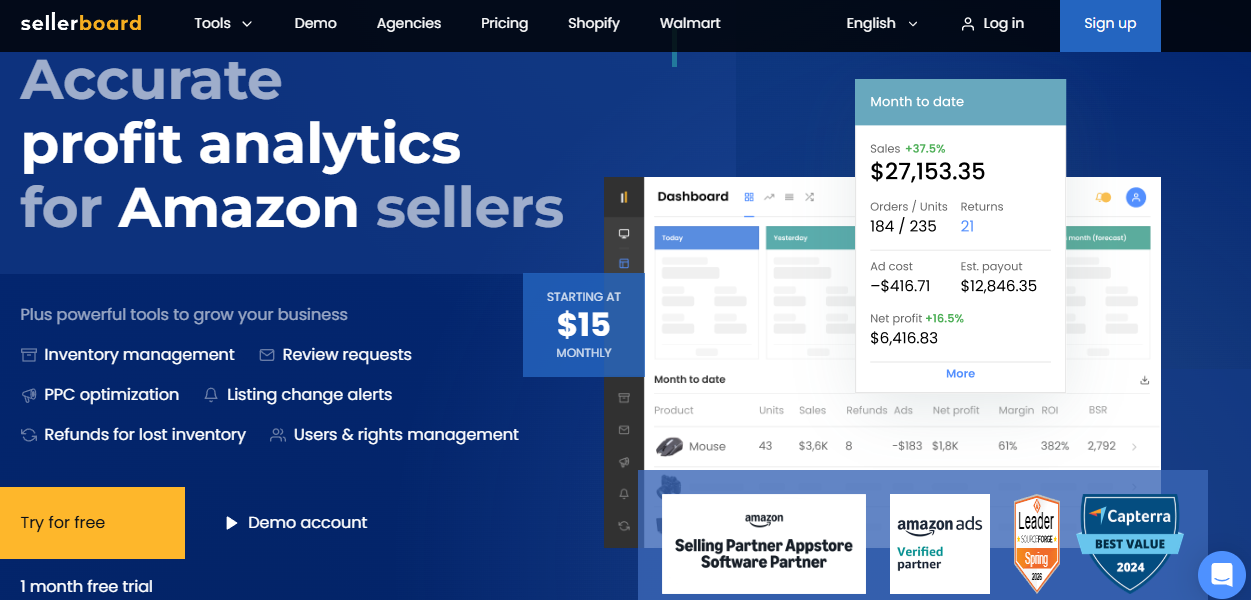This screenshot has height=600, width=1251.
Task: Click the Refunds for lost inventory icon
Action: pos(29,435)
